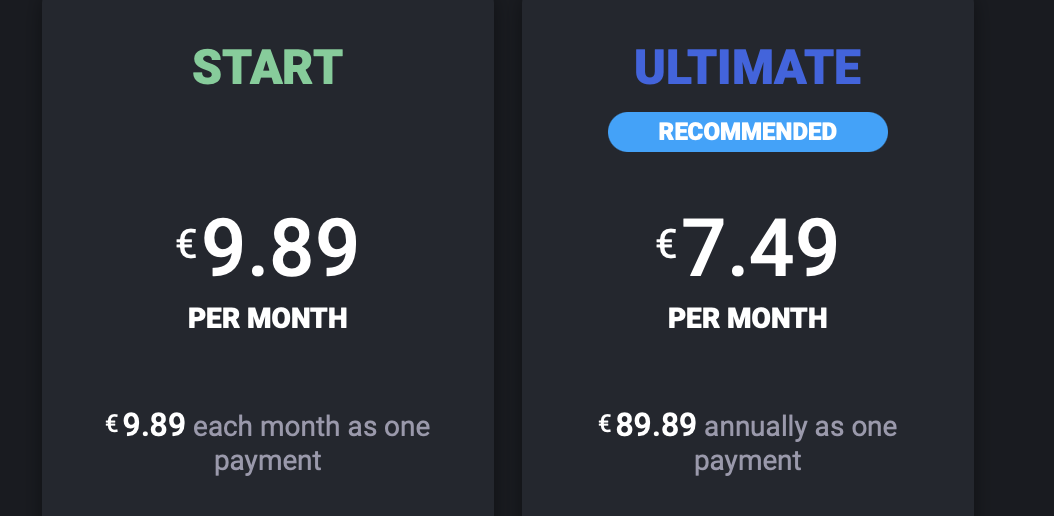
Task: Click the large euro symbol beside 7.49
Action: click(x=665, y=244)
